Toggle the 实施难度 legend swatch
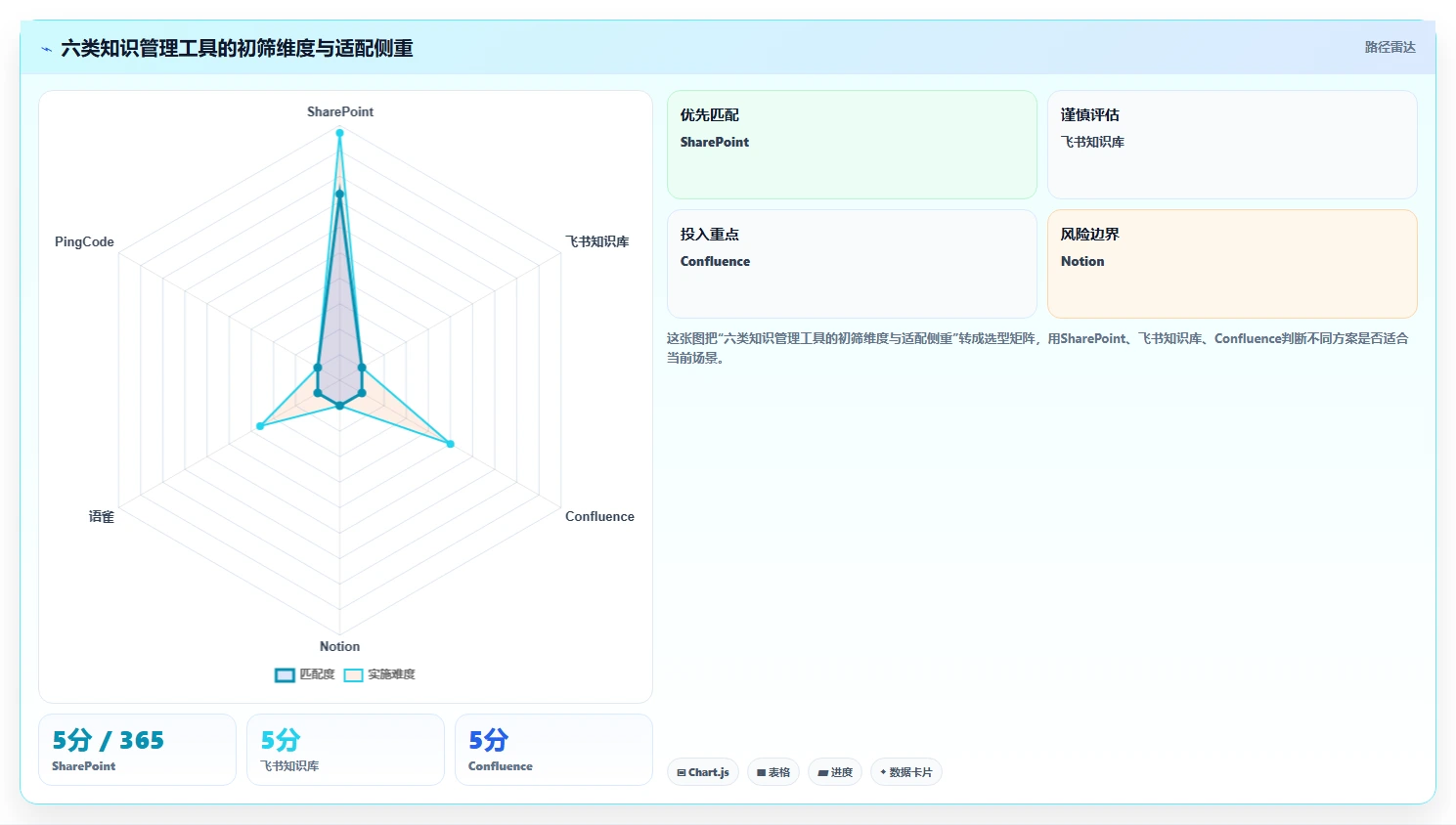This screenshot has width=1456, height=825. 353,674
